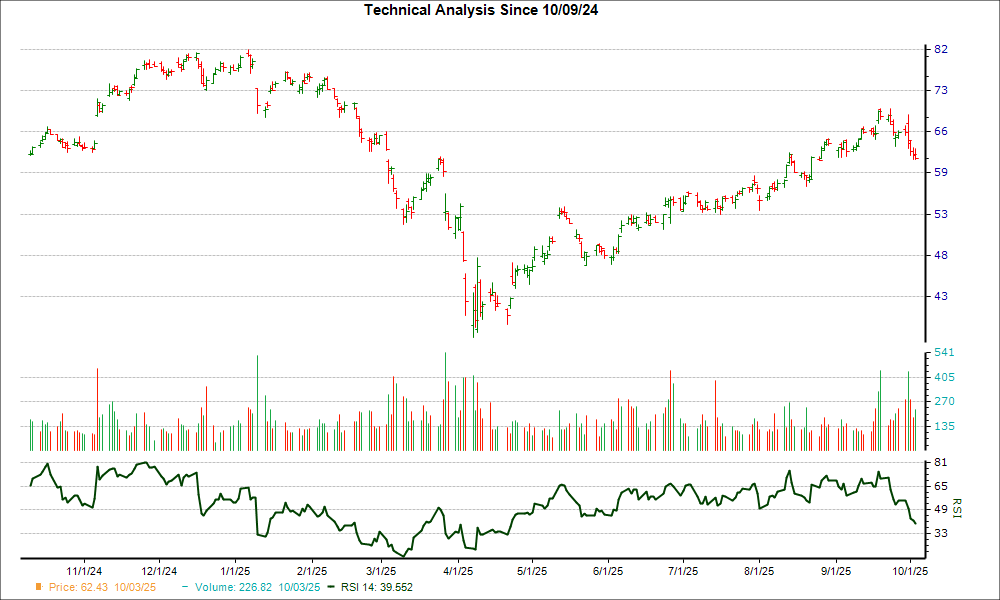Click the 7/1/25 date axis label
Viewport: 1000px width, 600px height.
click(x=683, y=572)
